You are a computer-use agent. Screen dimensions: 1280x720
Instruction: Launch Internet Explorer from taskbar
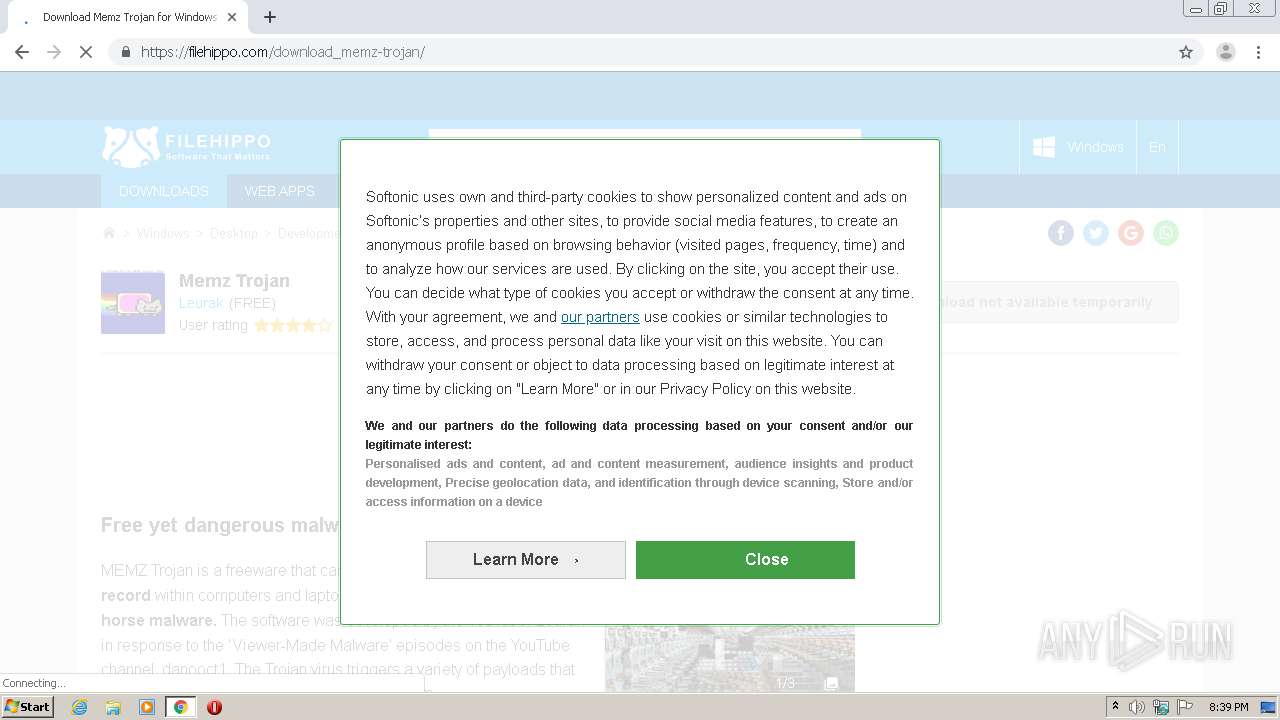tap(80, 707)
